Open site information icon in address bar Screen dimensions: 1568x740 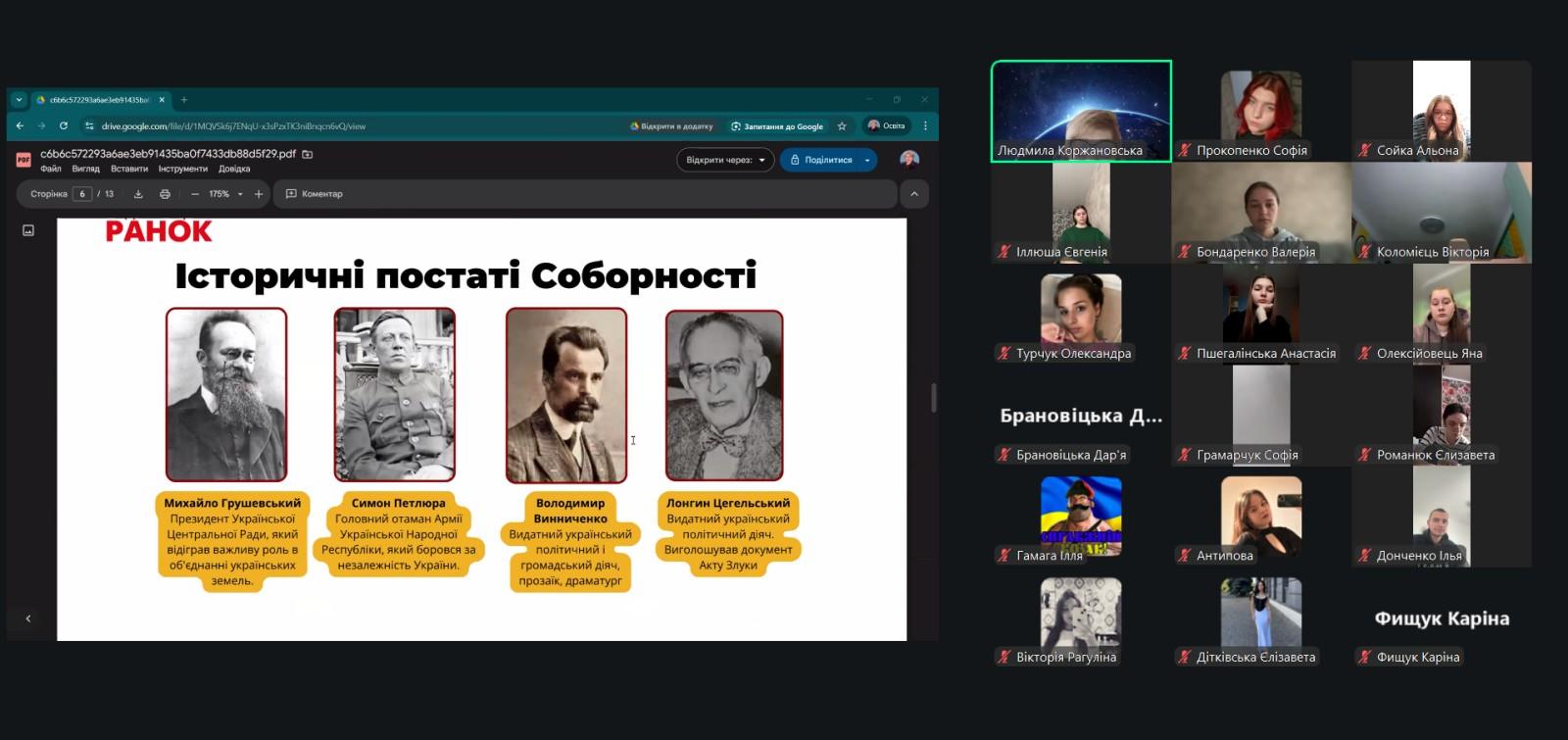click(89, 125)
